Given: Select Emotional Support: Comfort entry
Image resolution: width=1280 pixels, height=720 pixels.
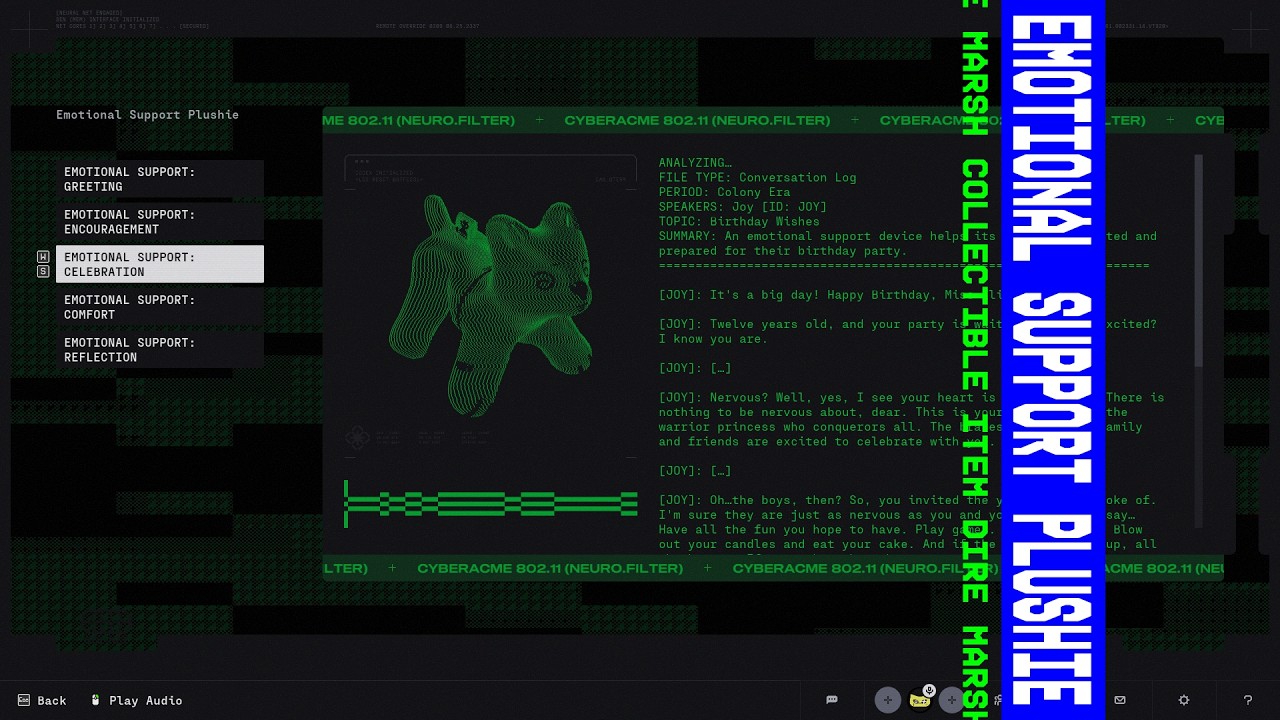Looking at the screenshot, I should 160,307.
